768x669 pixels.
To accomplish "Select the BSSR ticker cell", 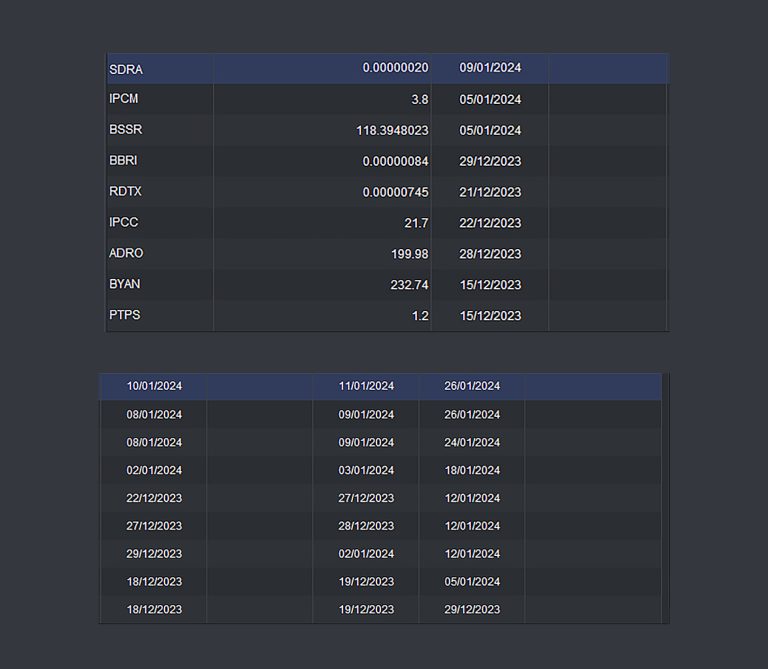I will pos(126,130).
